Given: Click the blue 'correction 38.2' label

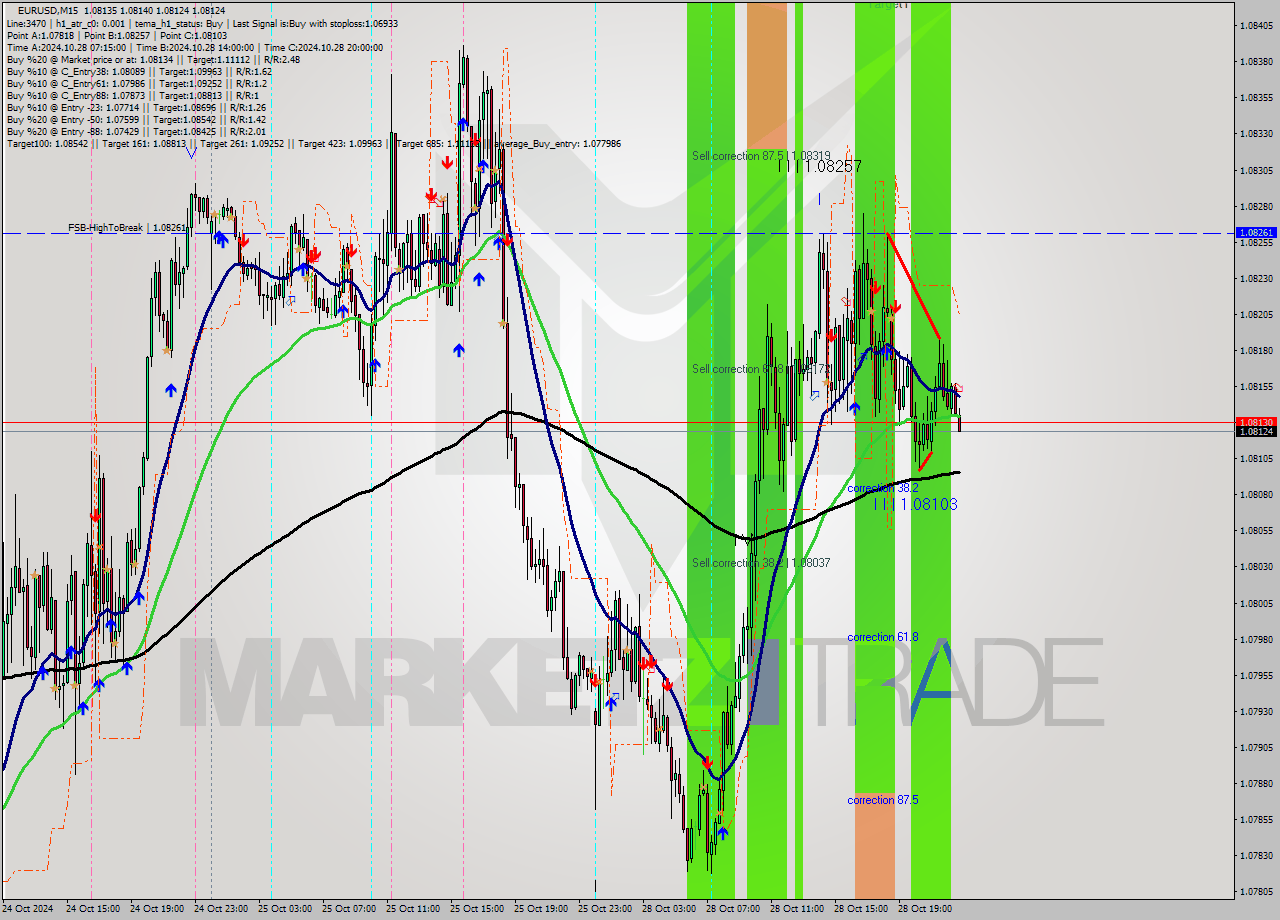Looking at the screenshot, I should pyautogui.click(x=883, y=488).
